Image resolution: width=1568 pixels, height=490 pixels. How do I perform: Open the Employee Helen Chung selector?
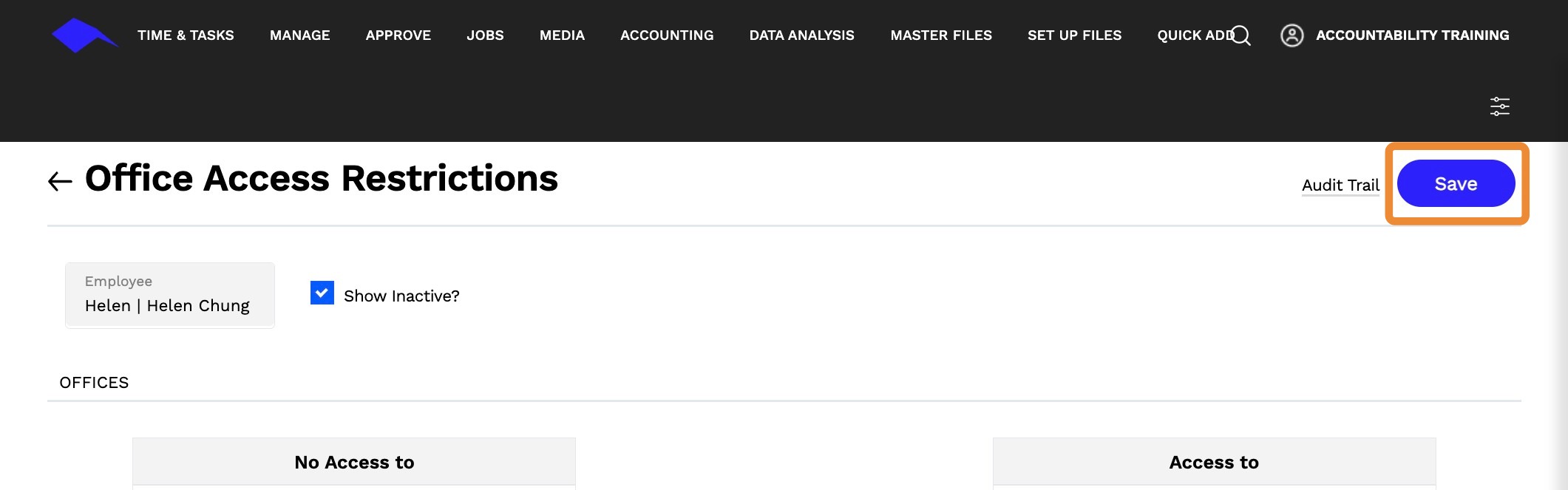(170, 295)
